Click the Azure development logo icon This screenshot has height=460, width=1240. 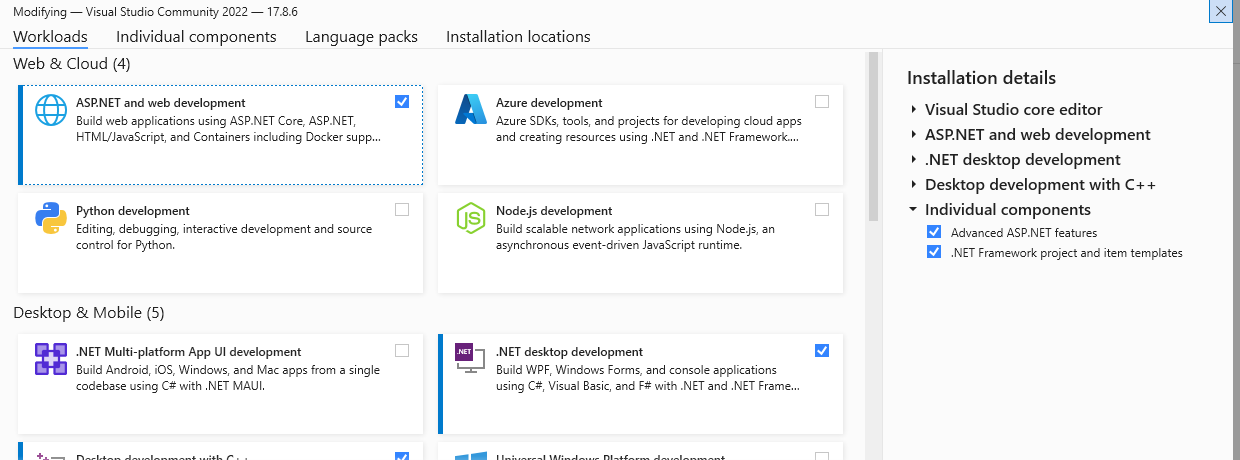[x=470, y=110]
